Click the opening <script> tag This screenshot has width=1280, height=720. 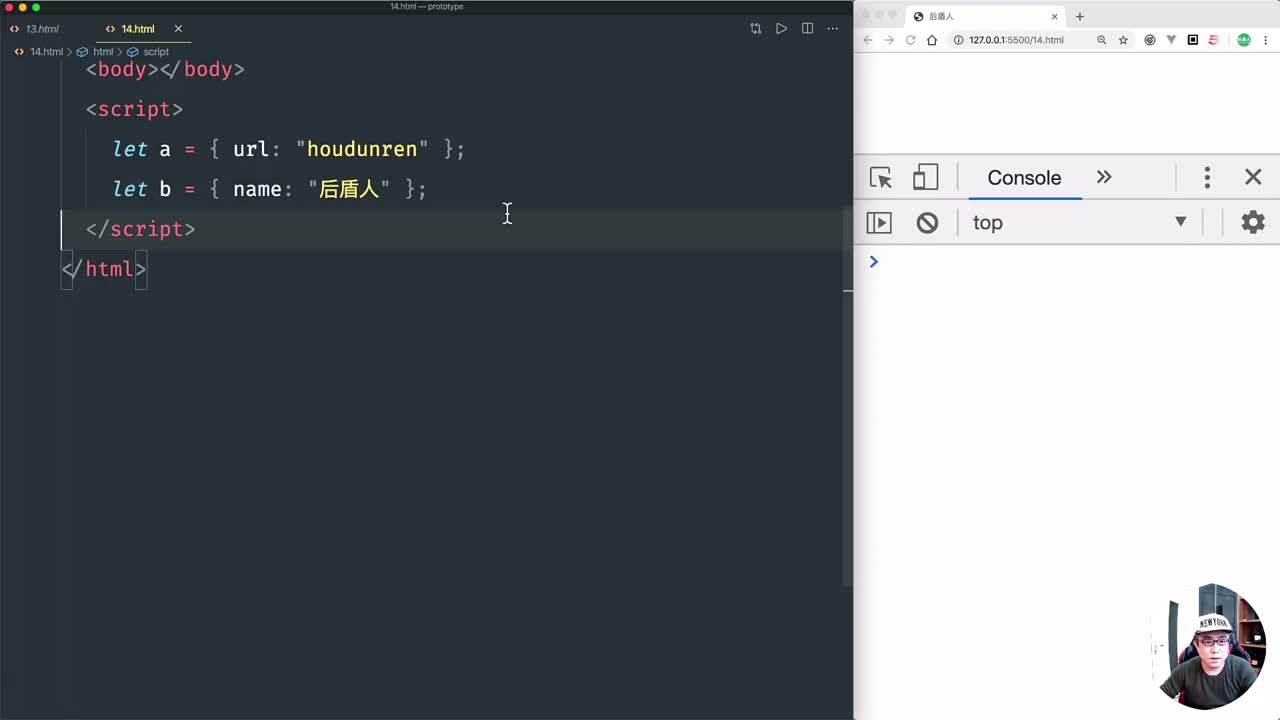click(134, 109)
